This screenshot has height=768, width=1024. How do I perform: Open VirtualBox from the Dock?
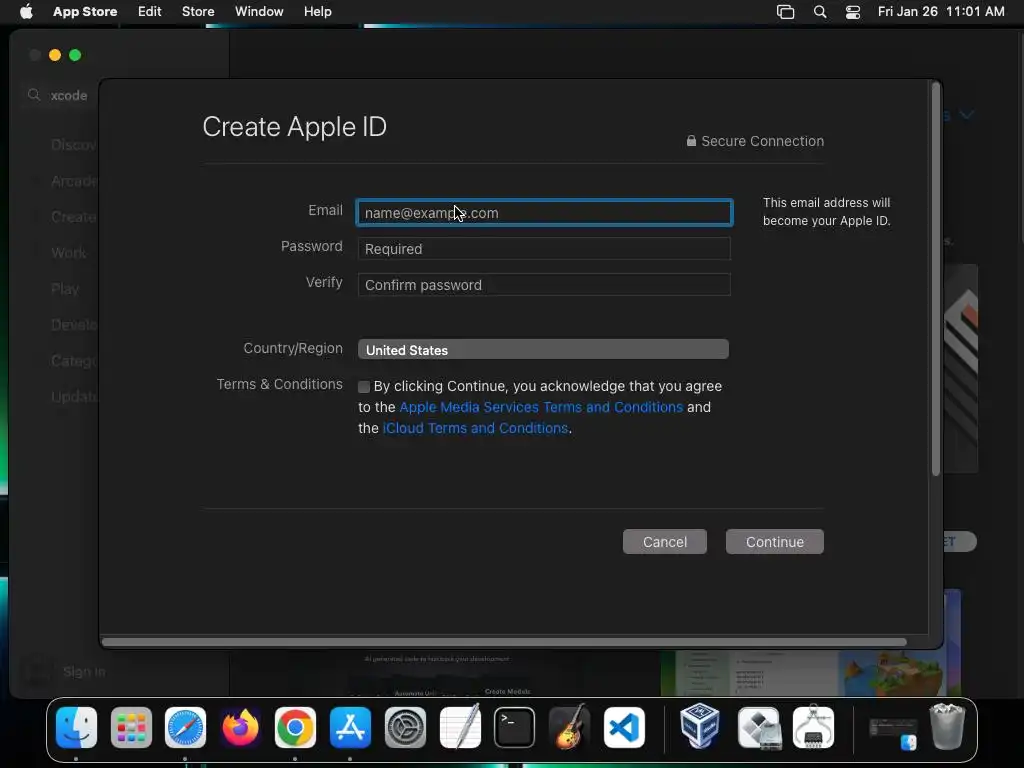pos(700,726)
